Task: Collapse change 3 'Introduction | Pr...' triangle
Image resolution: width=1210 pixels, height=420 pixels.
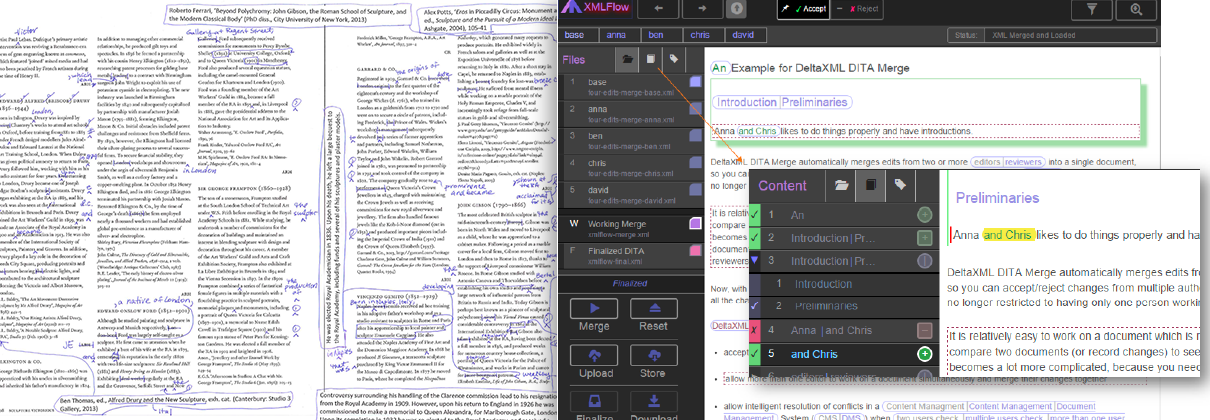Action: (x=756, y=261)
